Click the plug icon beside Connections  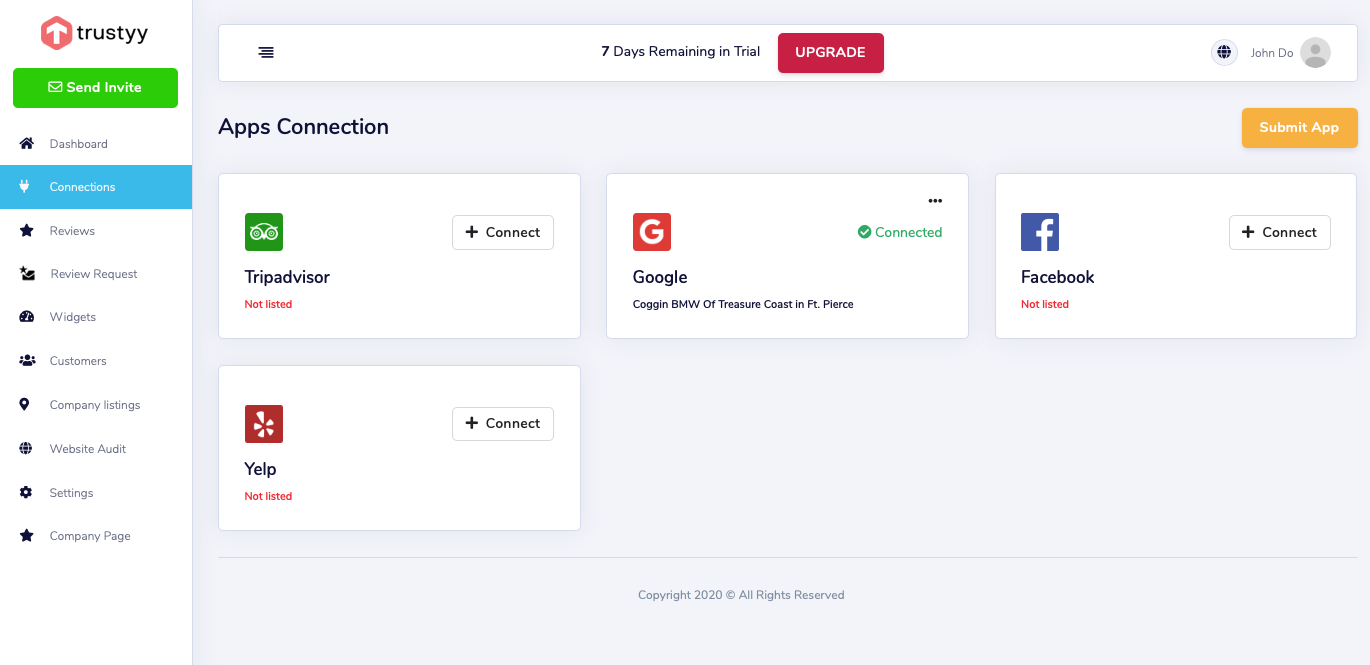tap(25, 187)
